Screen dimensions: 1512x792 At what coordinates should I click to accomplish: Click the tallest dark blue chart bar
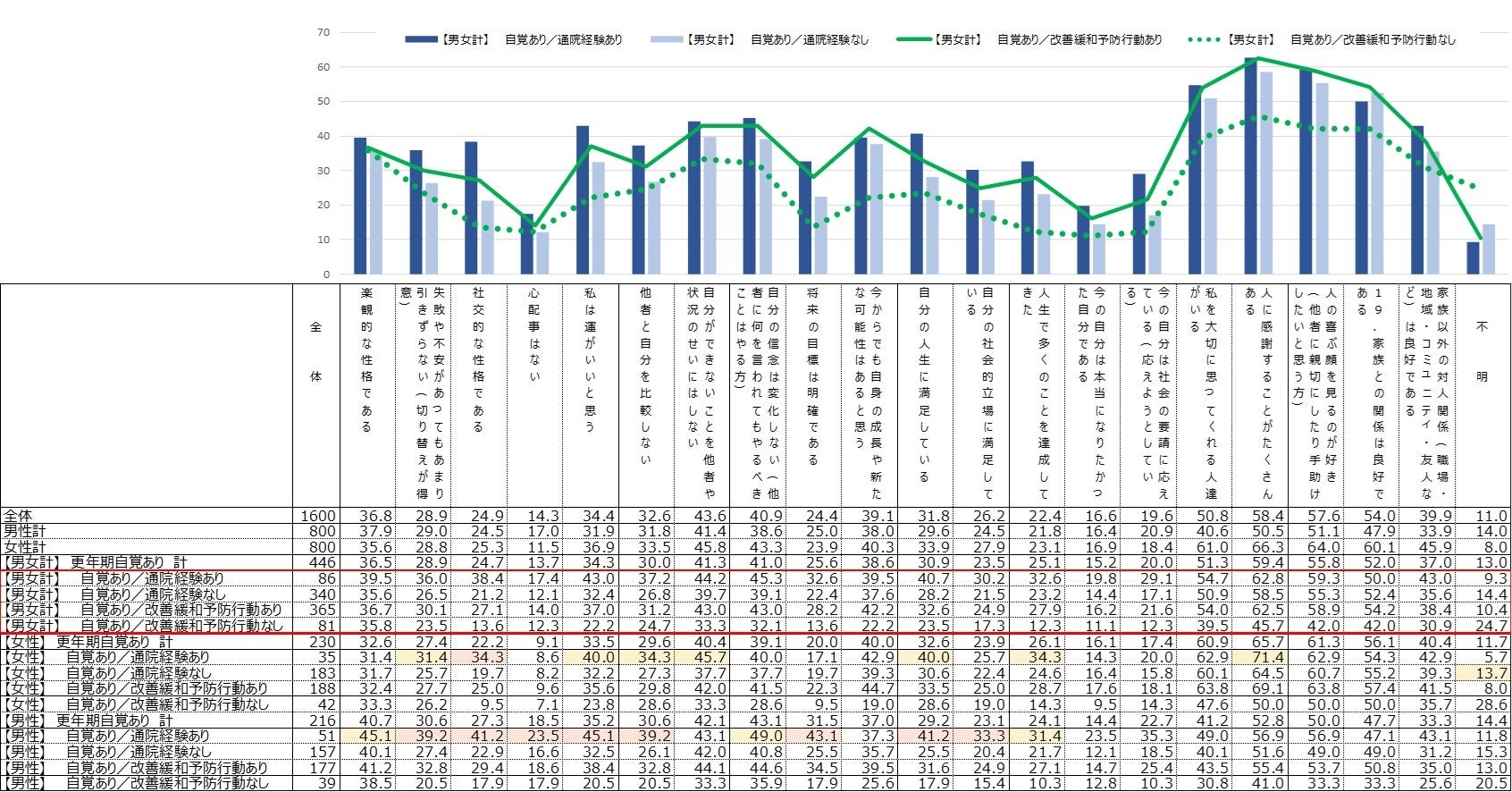pyautogui.click(x=1251, y=165)
